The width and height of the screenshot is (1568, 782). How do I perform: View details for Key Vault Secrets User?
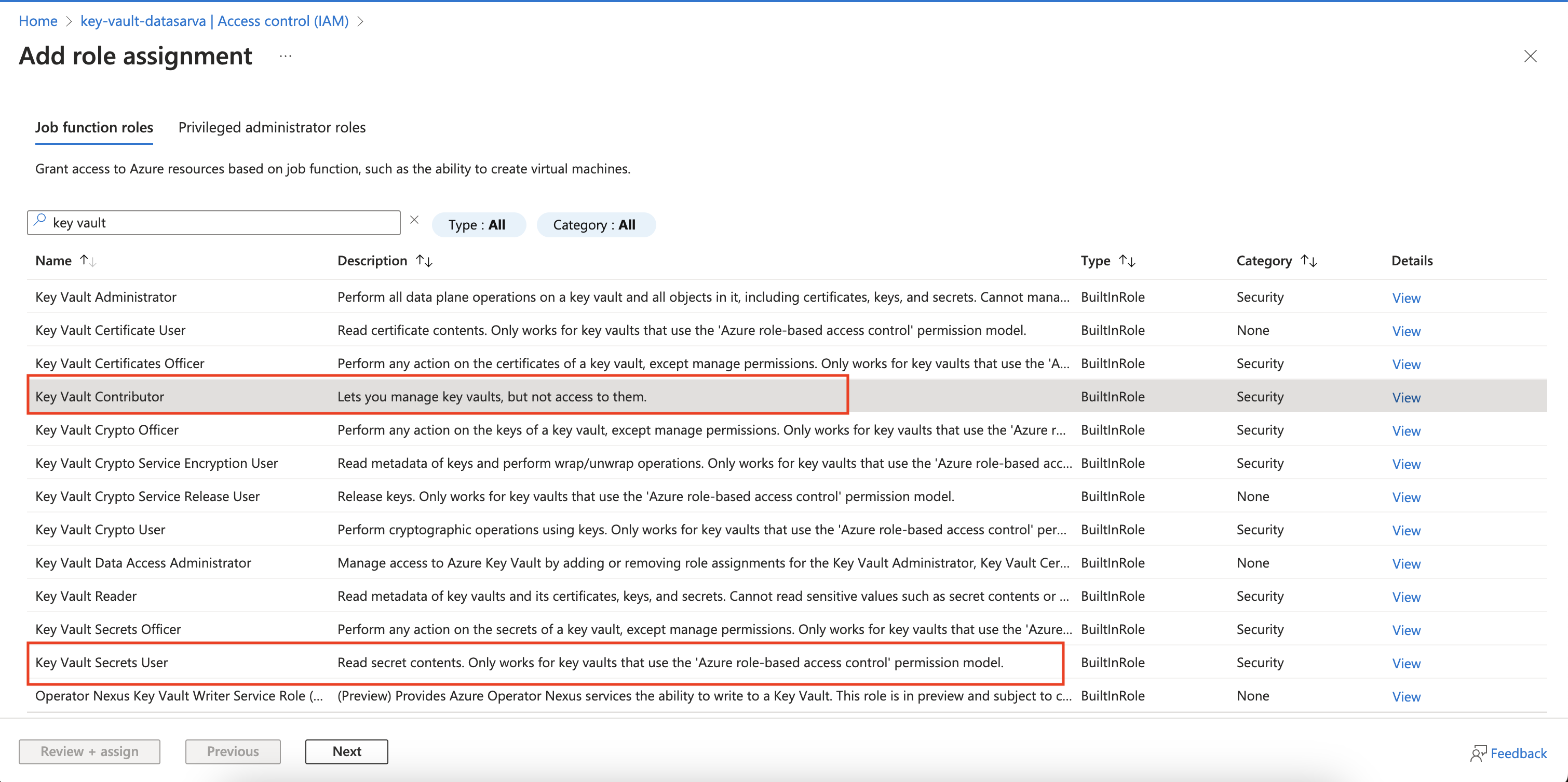click(x=1406, y=663)
